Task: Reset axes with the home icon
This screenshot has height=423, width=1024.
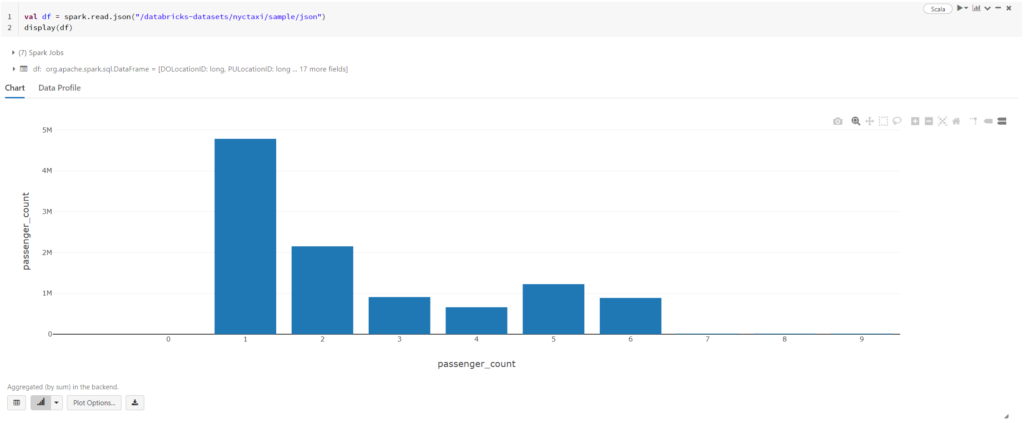Action: (x=956, y=121)
